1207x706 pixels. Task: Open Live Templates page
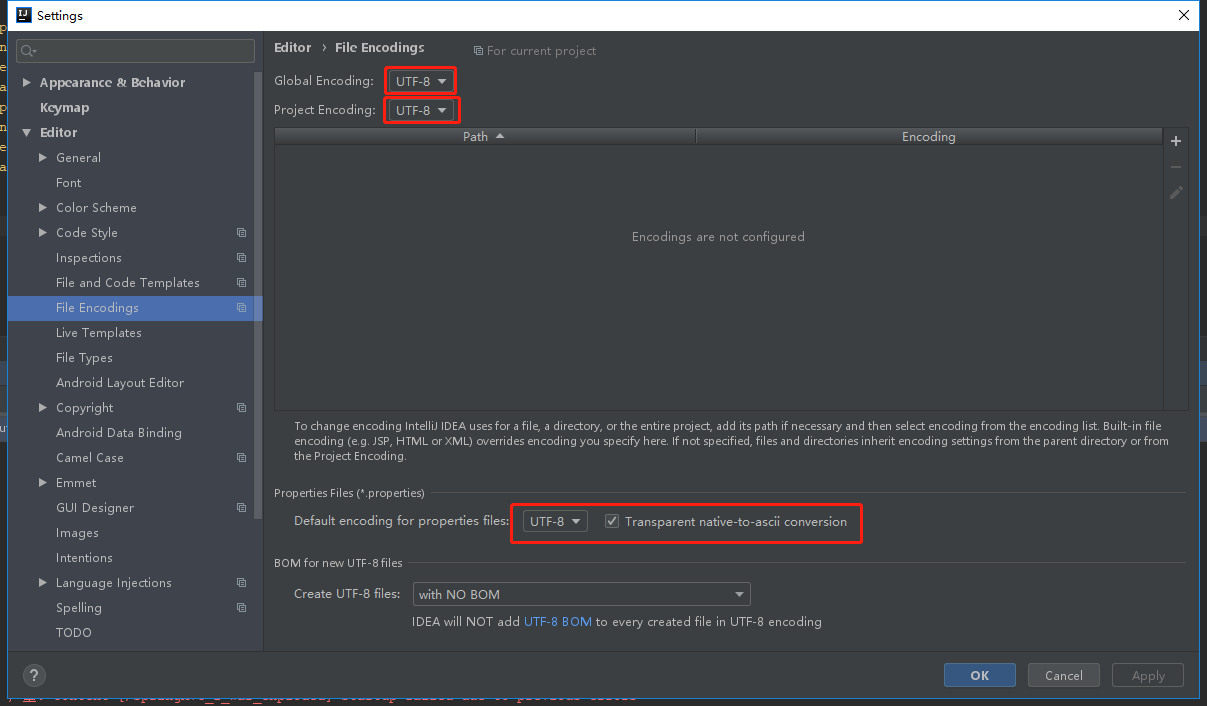tap(99, 332)
